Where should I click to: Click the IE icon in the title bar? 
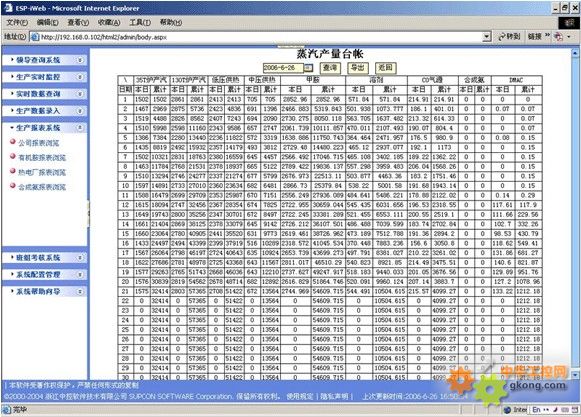coord(8,8)
